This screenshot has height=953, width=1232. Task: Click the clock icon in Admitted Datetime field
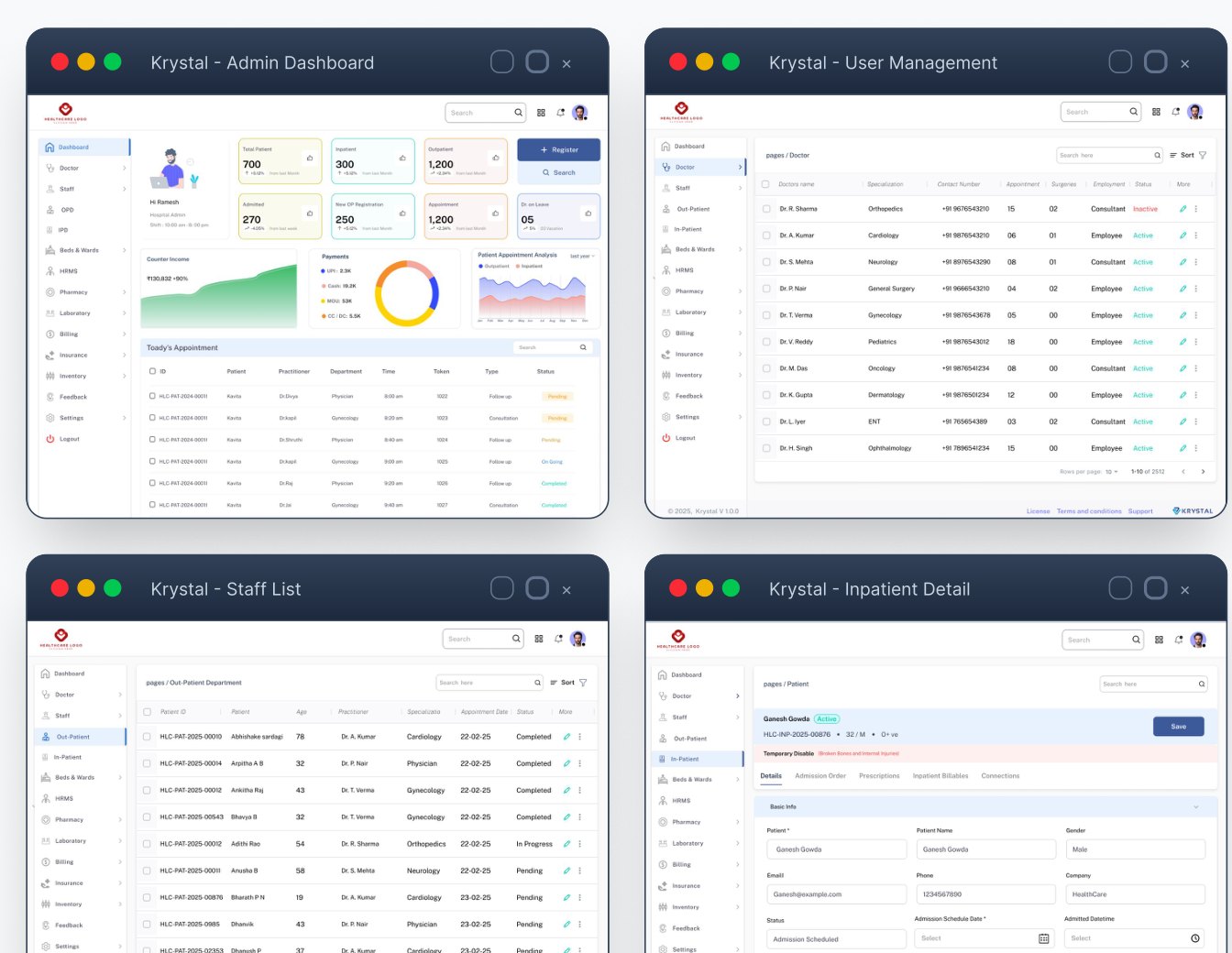(x=1194, y=938)
